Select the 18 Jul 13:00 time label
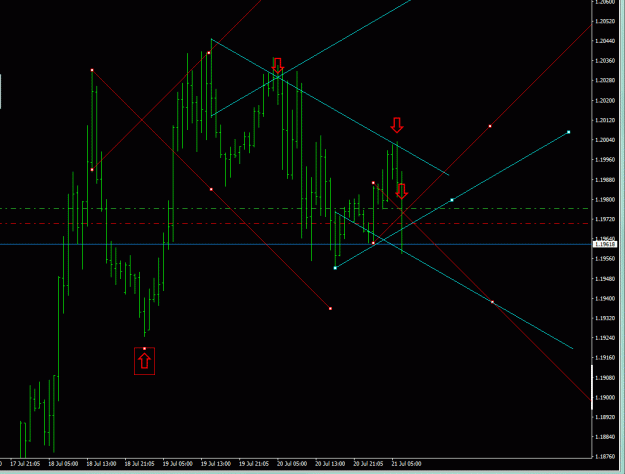Screen dimensions: 625x474 [101, 464]
